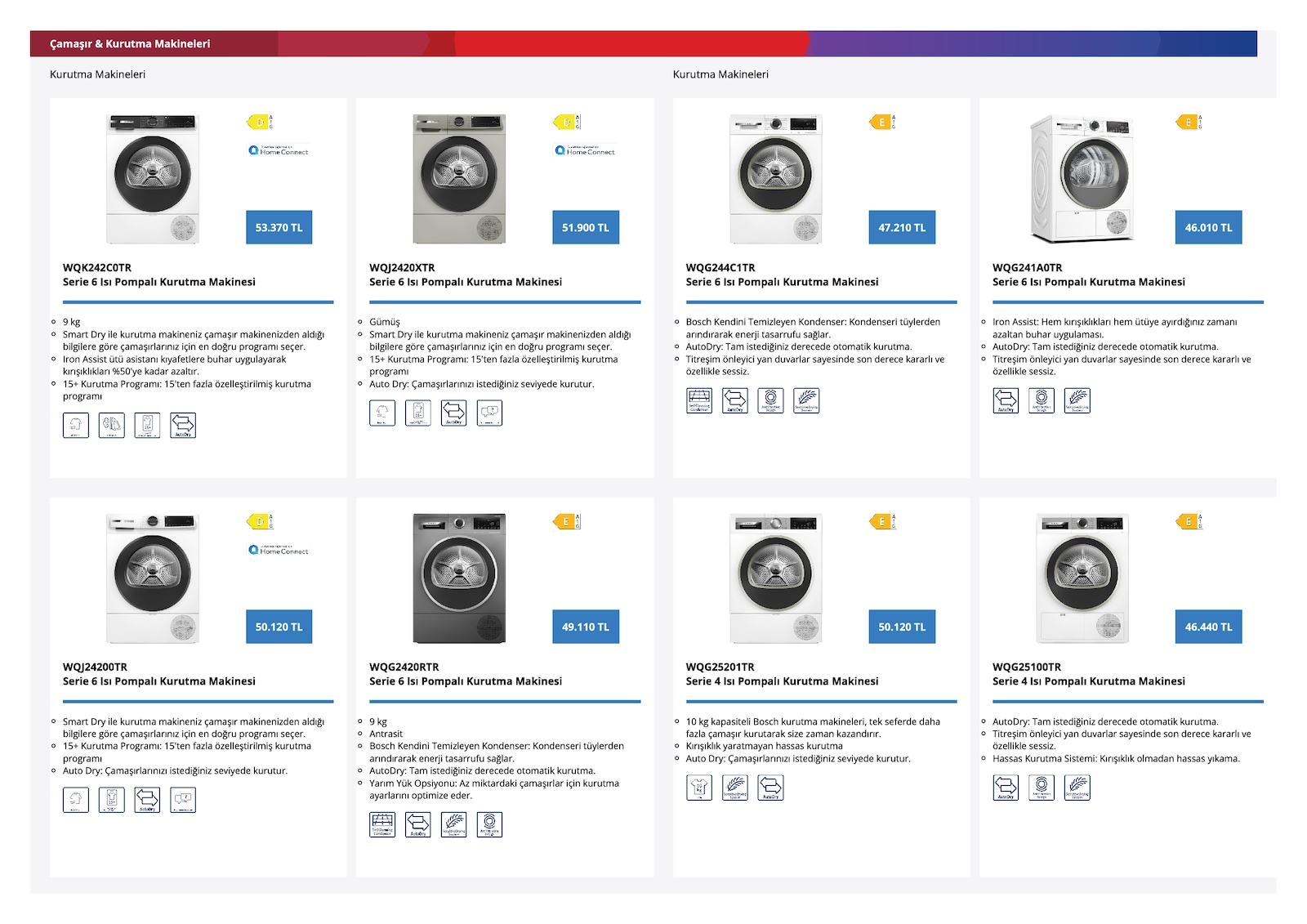The height and width of the screenshot is (924, 1307).
Task: Click the AutoDry icon under WQG25201TR
Action: click(770, 788)
